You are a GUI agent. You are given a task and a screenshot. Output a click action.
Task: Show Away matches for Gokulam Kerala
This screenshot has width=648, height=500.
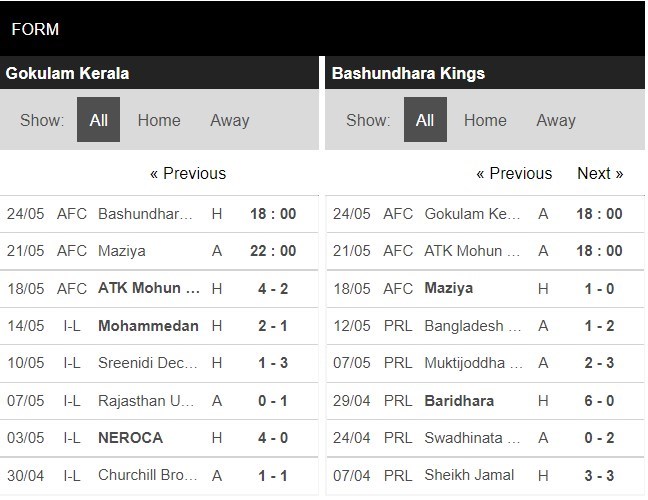pos(229,120)
